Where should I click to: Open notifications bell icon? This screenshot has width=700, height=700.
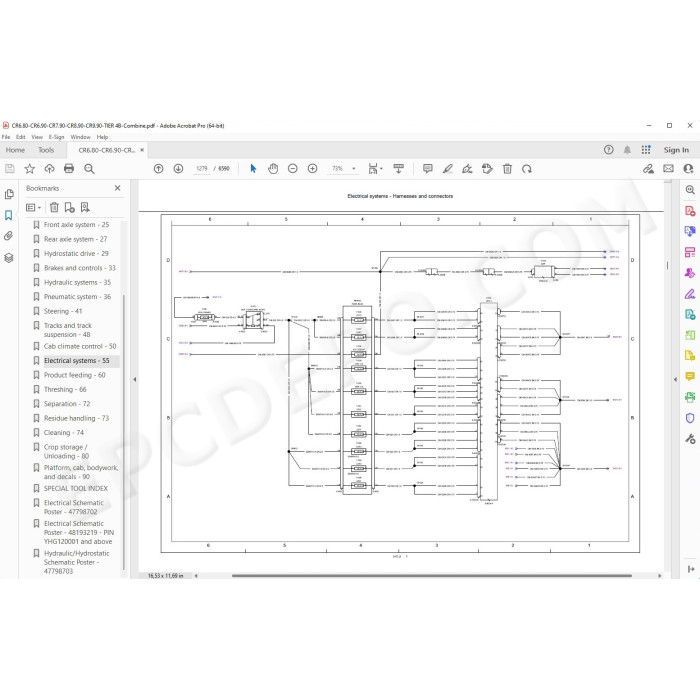(627, 150)
